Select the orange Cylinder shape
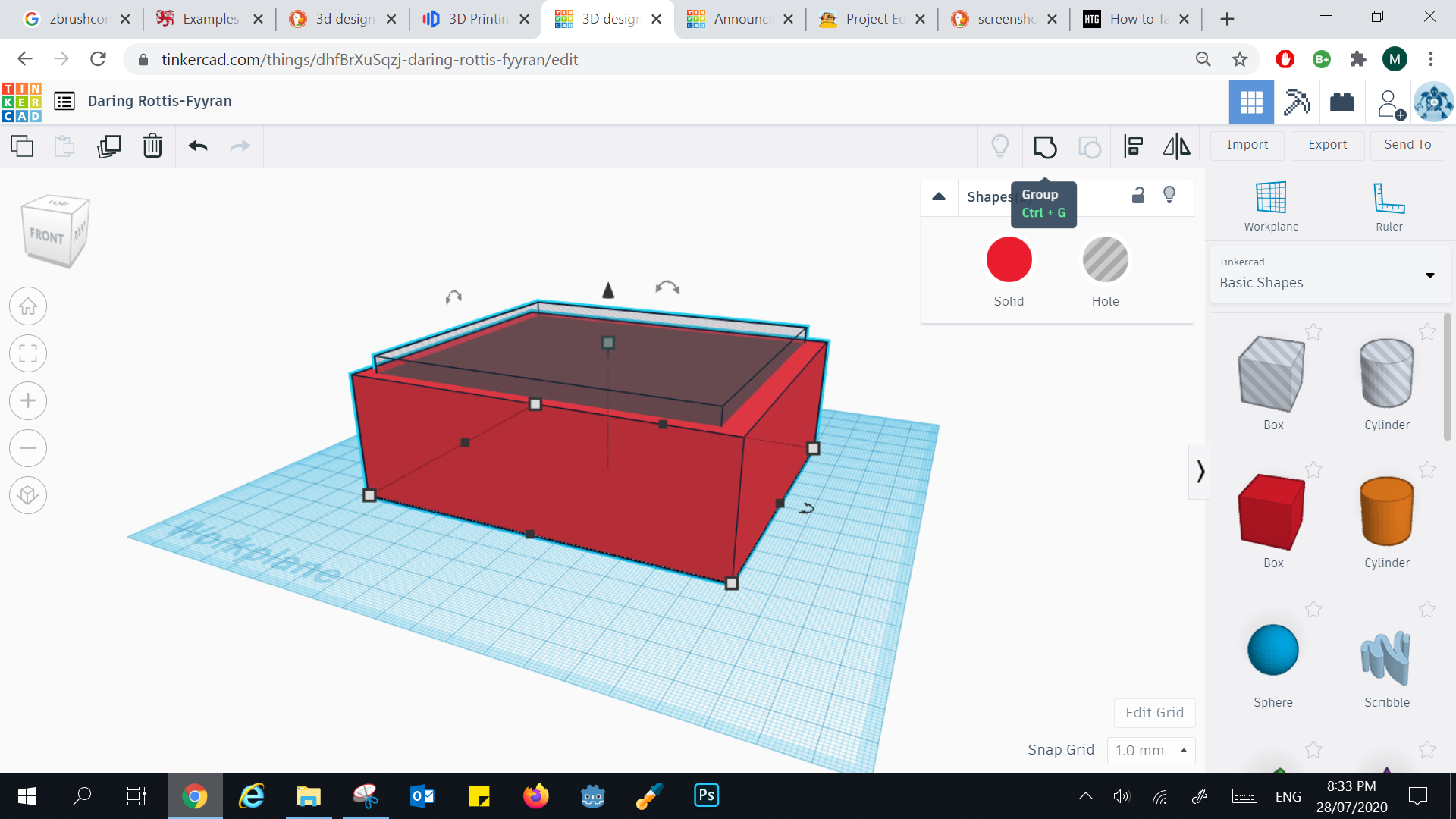 point(1386,512)
